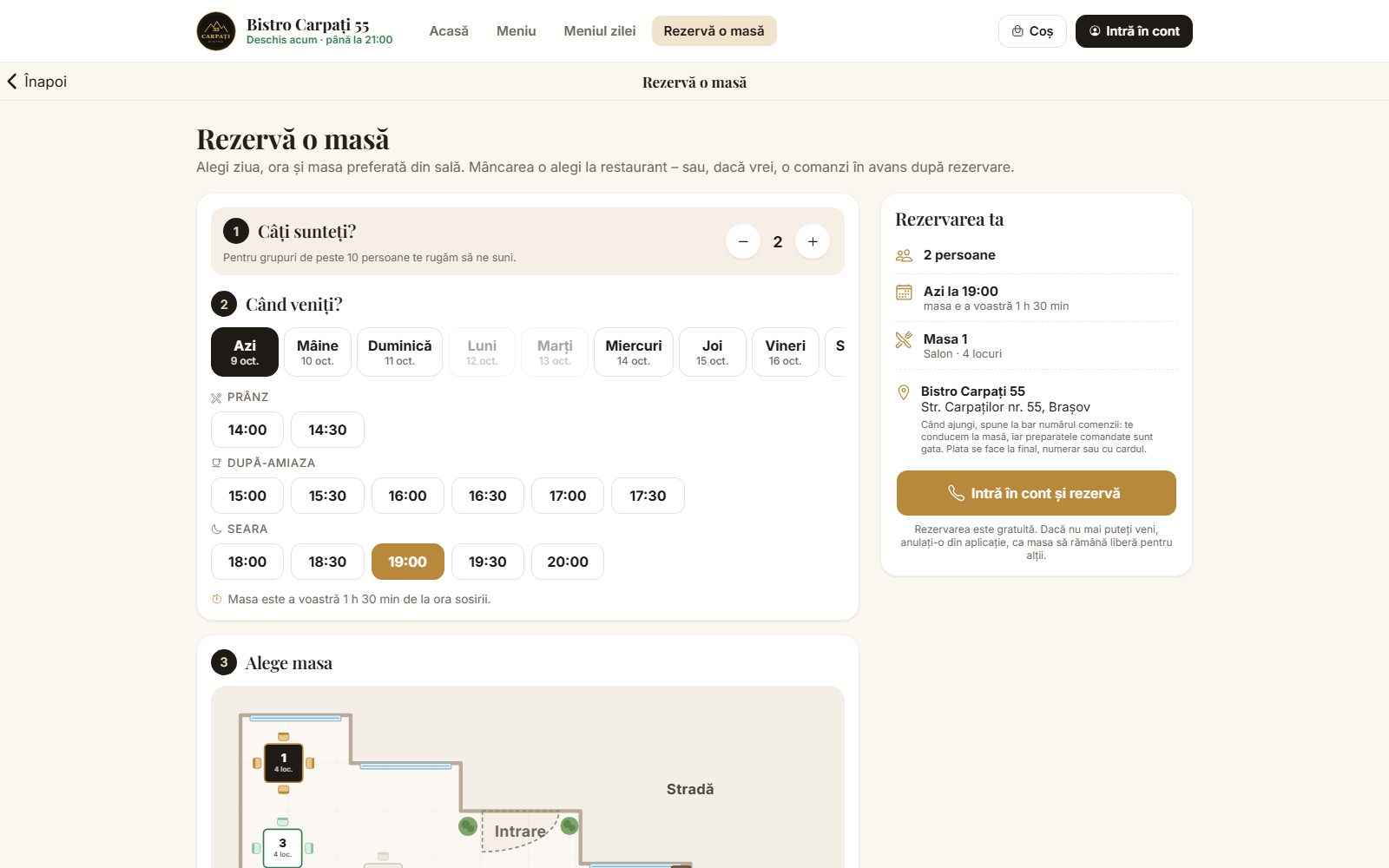Decrease guest count with minus button
This screenshot has width=1389, height=868.
coord(743,241)
